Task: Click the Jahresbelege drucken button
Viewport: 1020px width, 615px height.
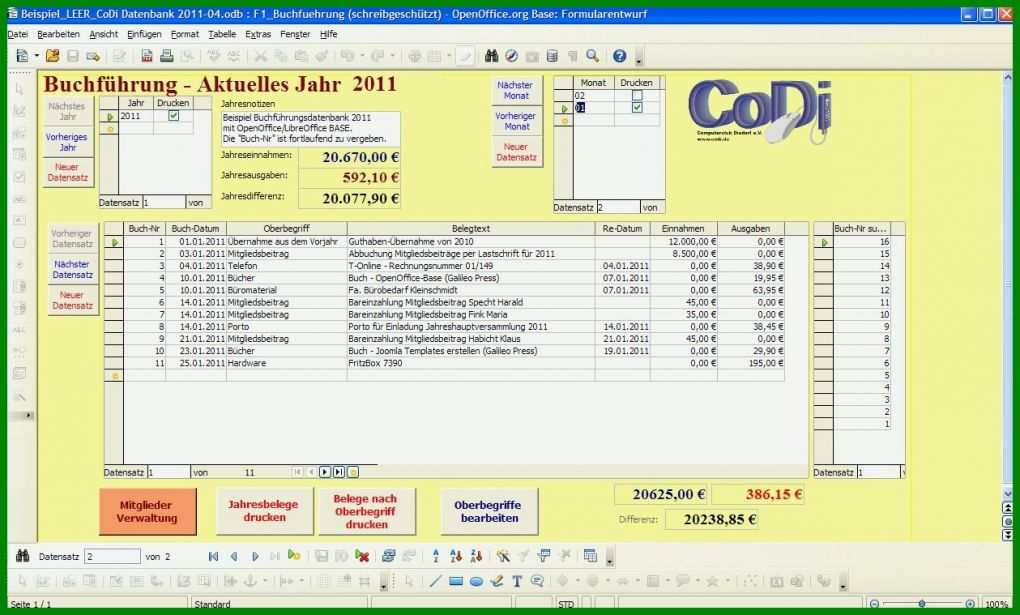Action: tap(263, 511)
